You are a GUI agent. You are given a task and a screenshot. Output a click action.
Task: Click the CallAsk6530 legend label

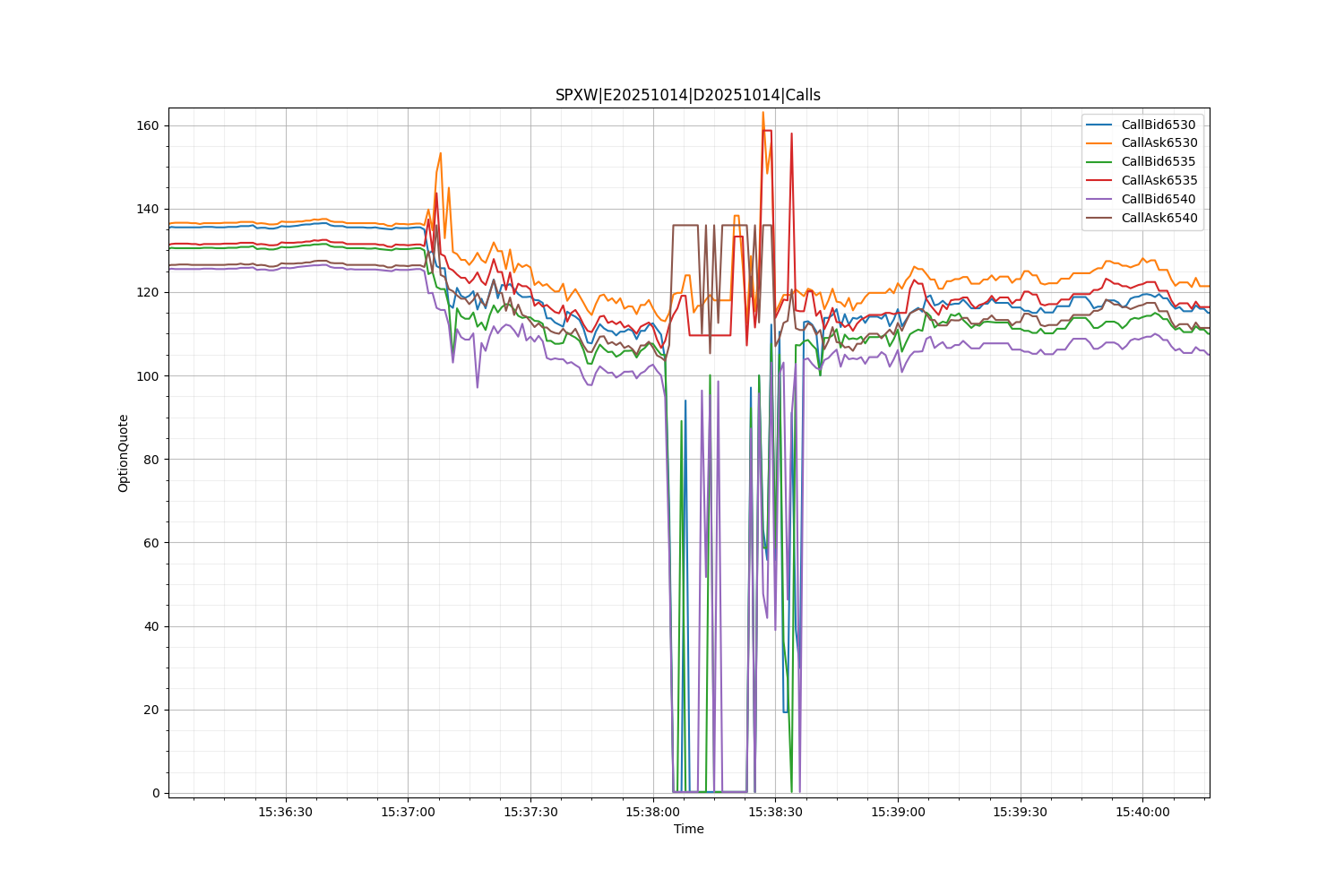click(x=1159, y=143)
